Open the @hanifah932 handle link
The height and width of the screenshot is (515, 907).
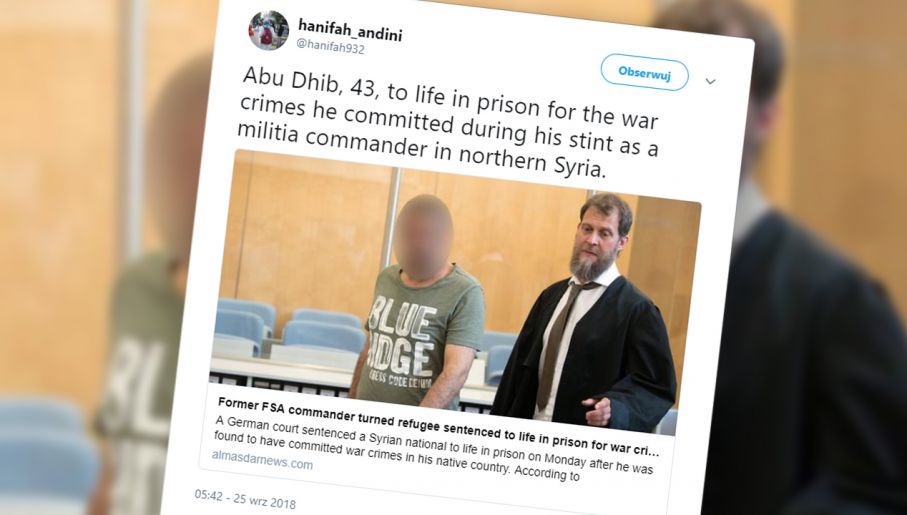tap(330, 48)
